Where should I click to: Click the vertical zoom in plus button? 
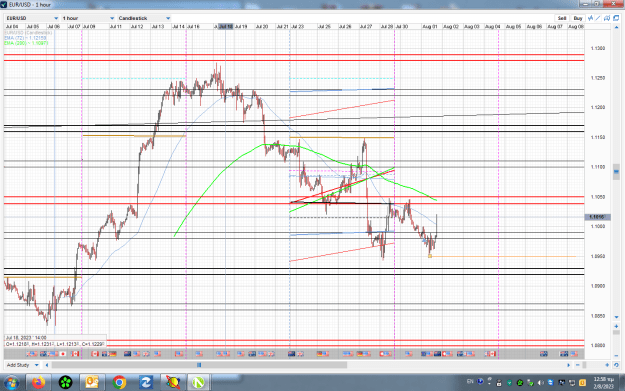tap(616, 326)
